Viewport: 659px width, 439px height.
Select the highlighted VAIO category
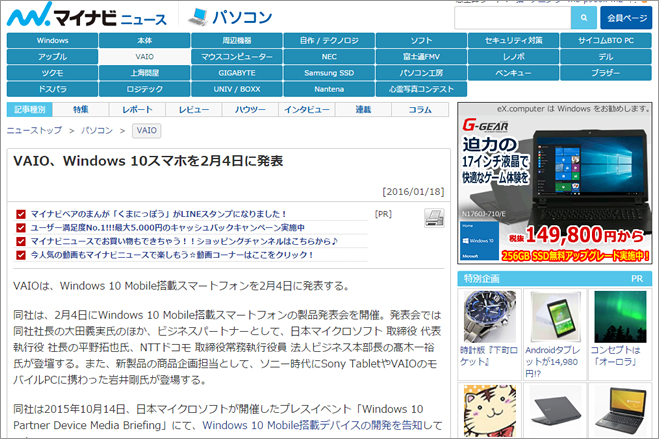(145, 57)
